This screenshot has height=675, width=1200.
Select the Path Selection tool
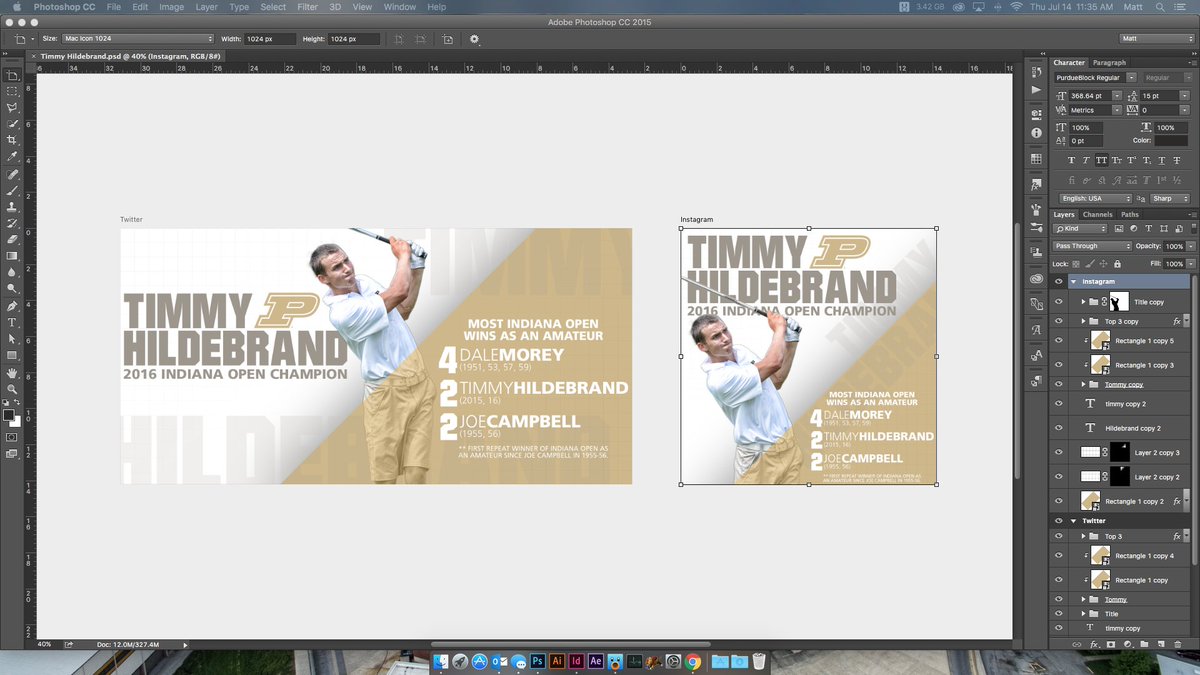coord(13,339)
